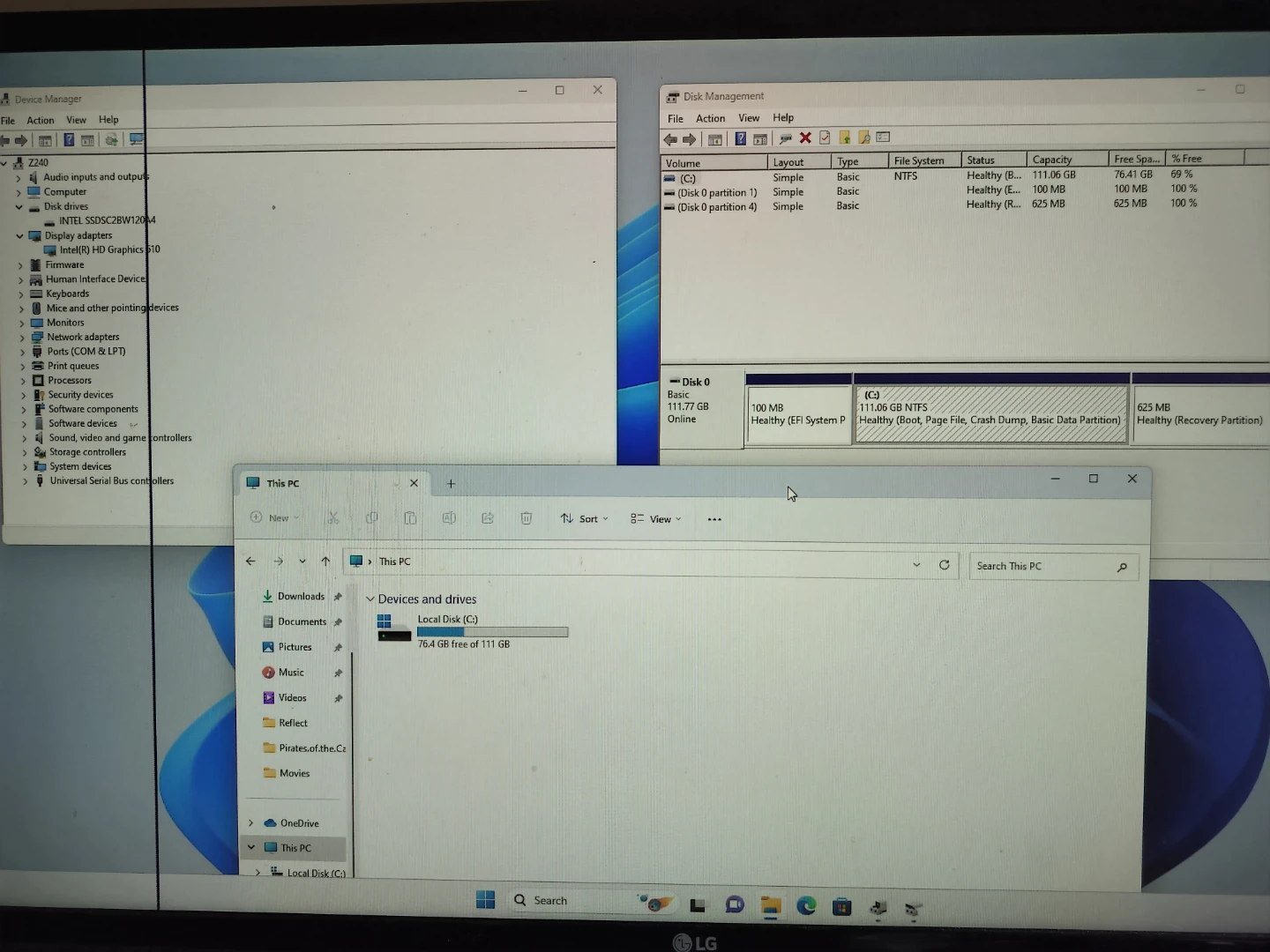
Task: Collapse Display adapters node in Device Manager
Action: [x=19, y=236]
